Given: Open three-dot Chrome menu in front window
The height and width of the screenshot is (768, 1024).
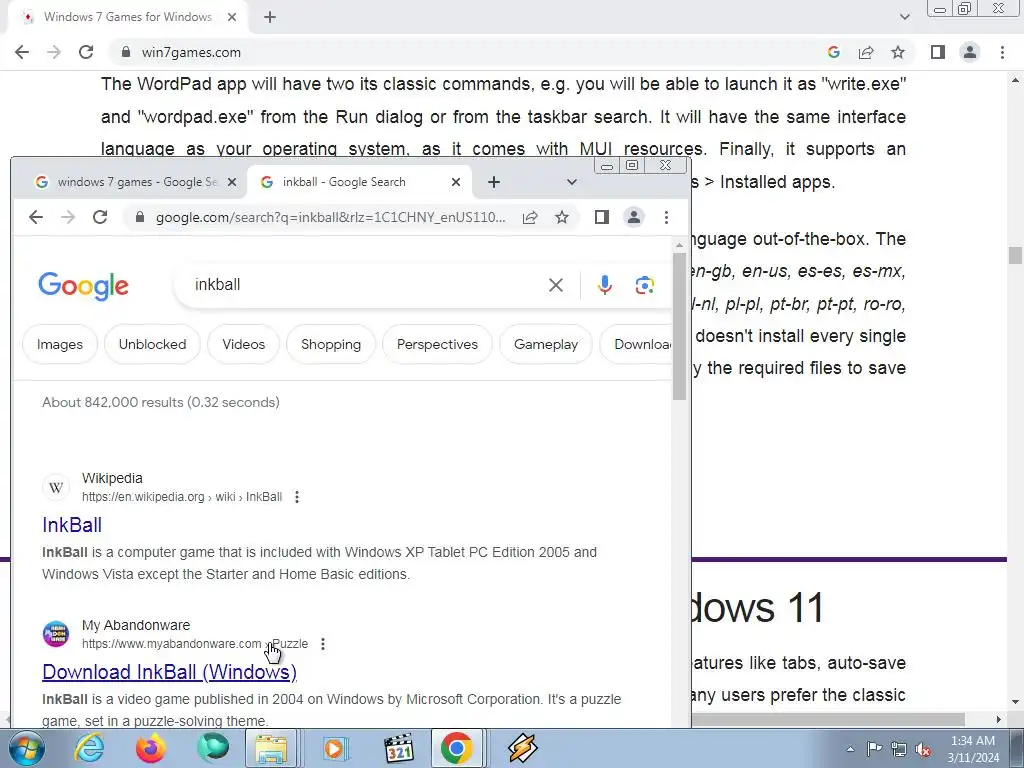Looking at the screenshot, I should 666,217.
